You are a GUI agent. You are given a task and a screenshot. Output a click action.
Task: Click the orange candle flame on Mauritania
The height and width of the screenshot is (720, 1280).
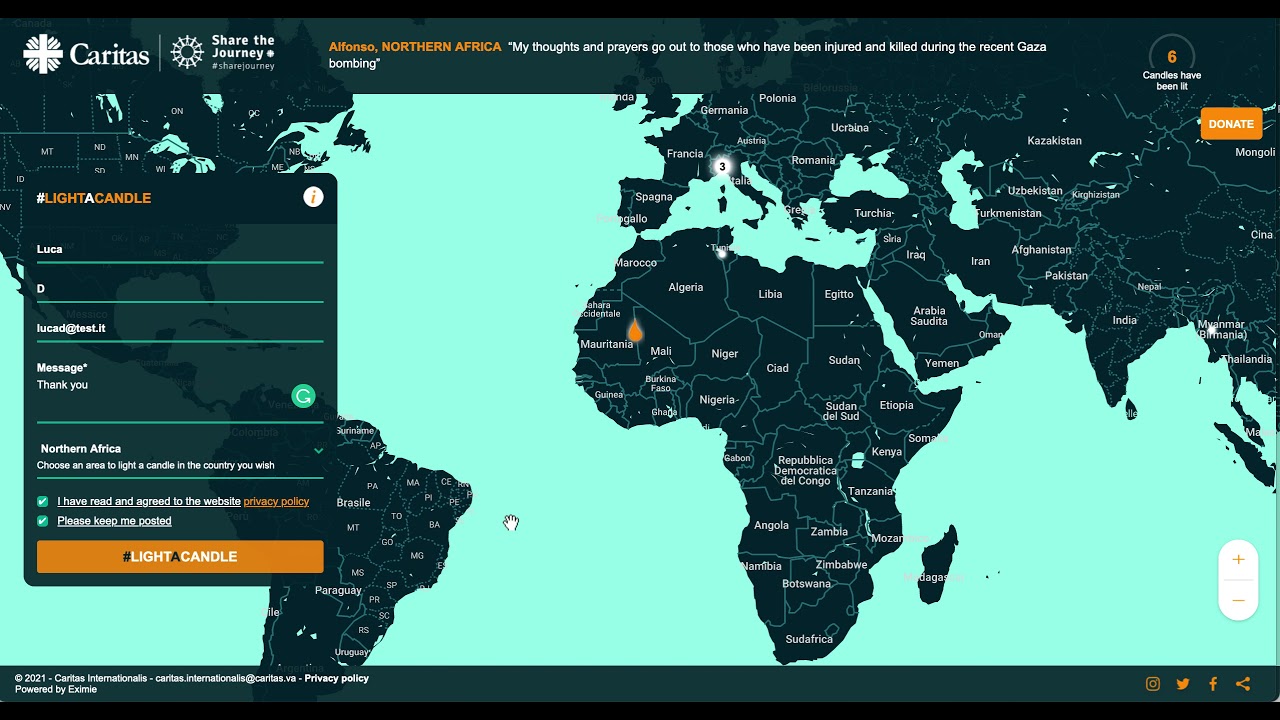(x=634, y=331)
